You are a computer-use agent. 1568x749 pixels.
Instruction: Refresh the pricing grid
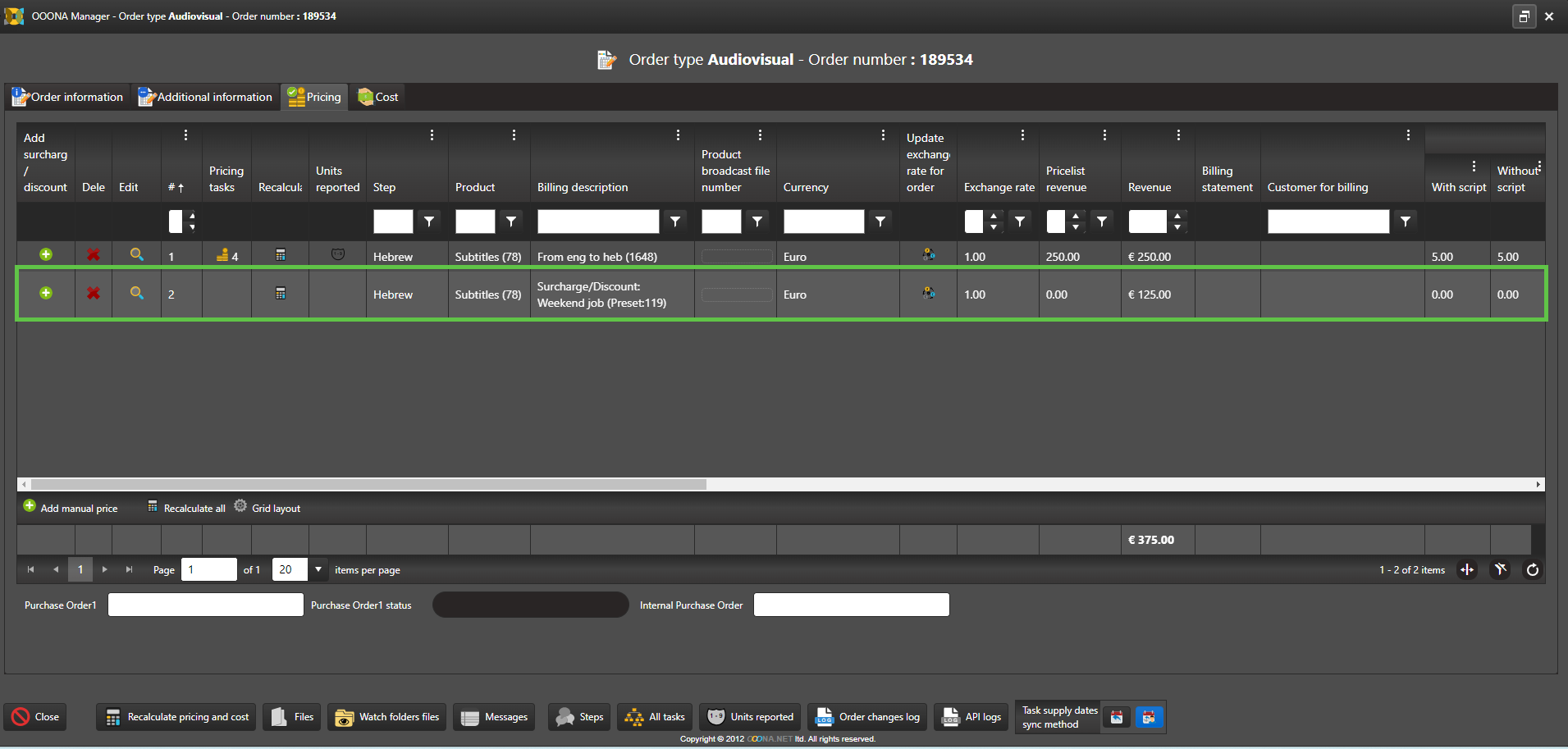coord(1532,570)
